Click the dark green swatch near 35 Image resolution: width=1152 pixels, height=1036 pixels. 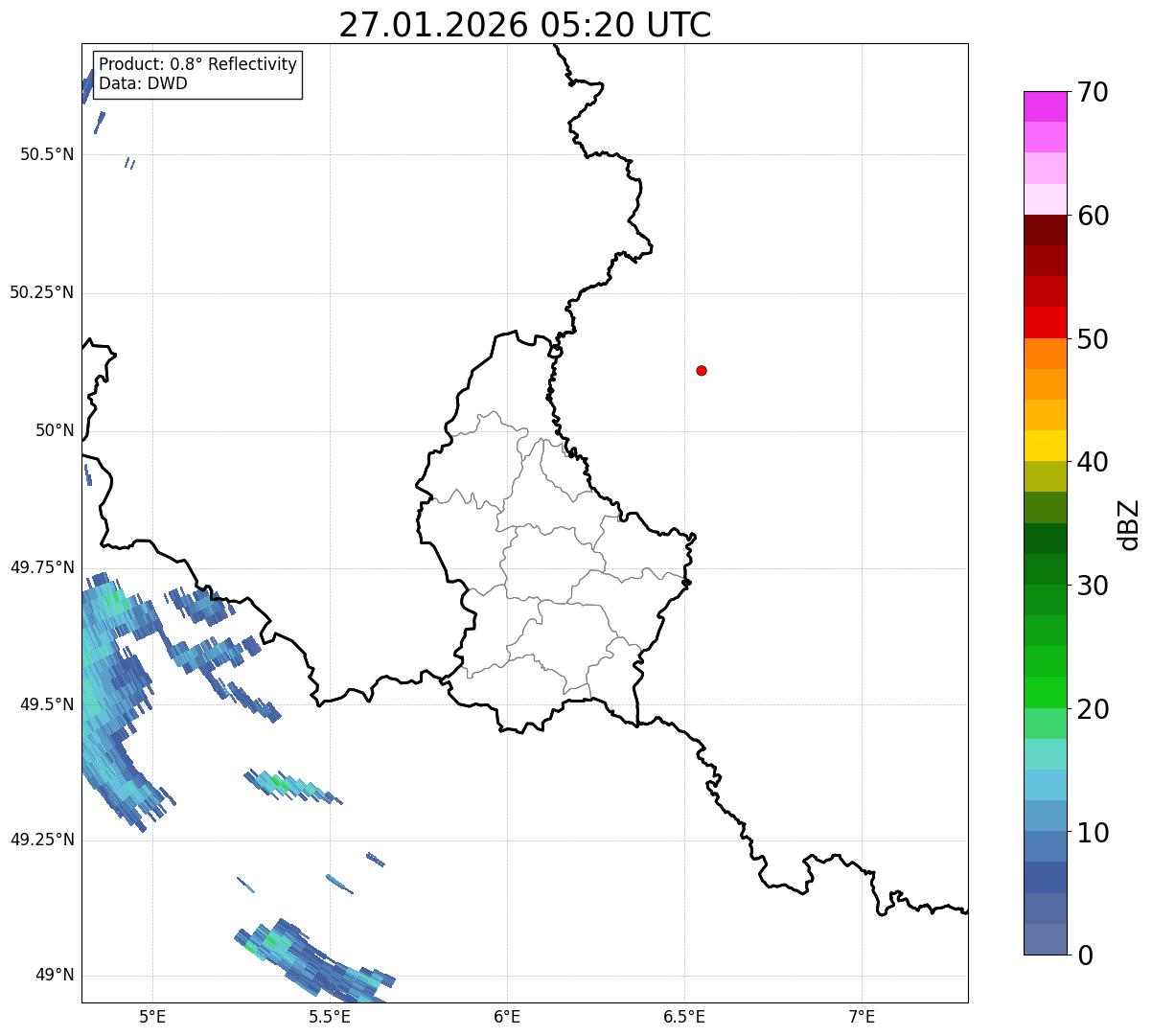[x=1045, y=539]
